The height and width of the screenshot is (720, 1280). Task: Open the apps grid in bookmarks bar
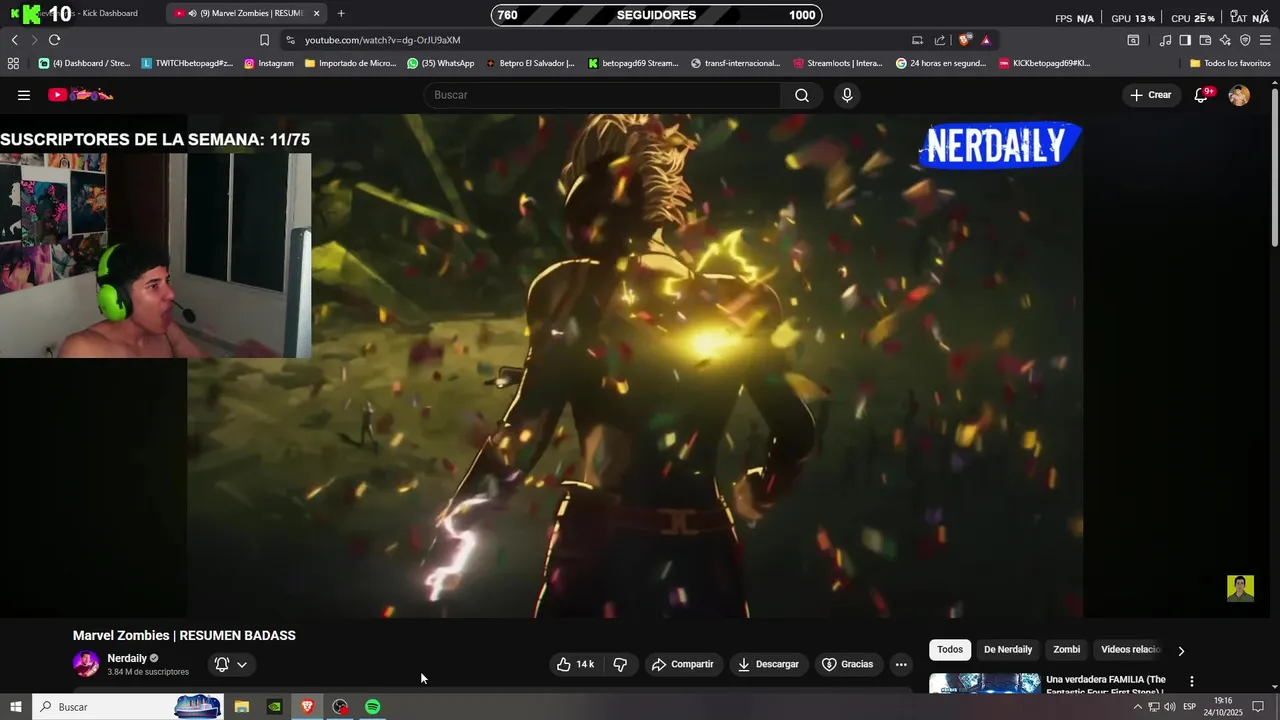[x=13, y=63]
